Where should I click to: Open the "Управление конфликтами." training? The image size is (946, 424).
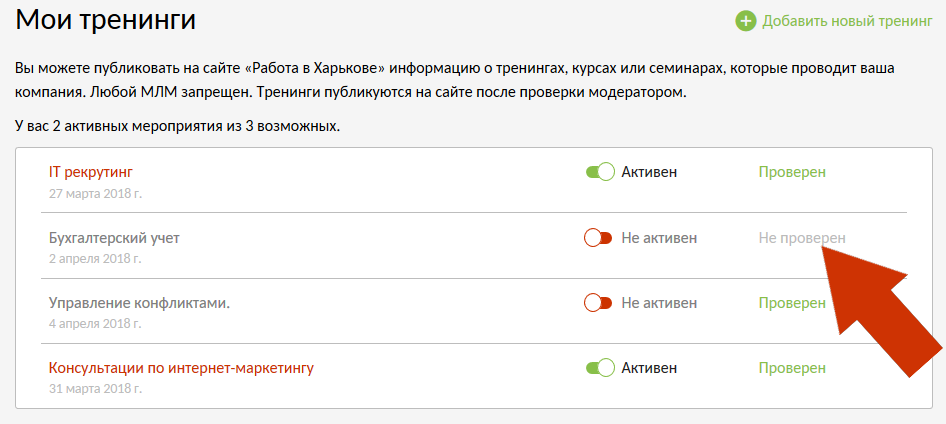[139, 302]
